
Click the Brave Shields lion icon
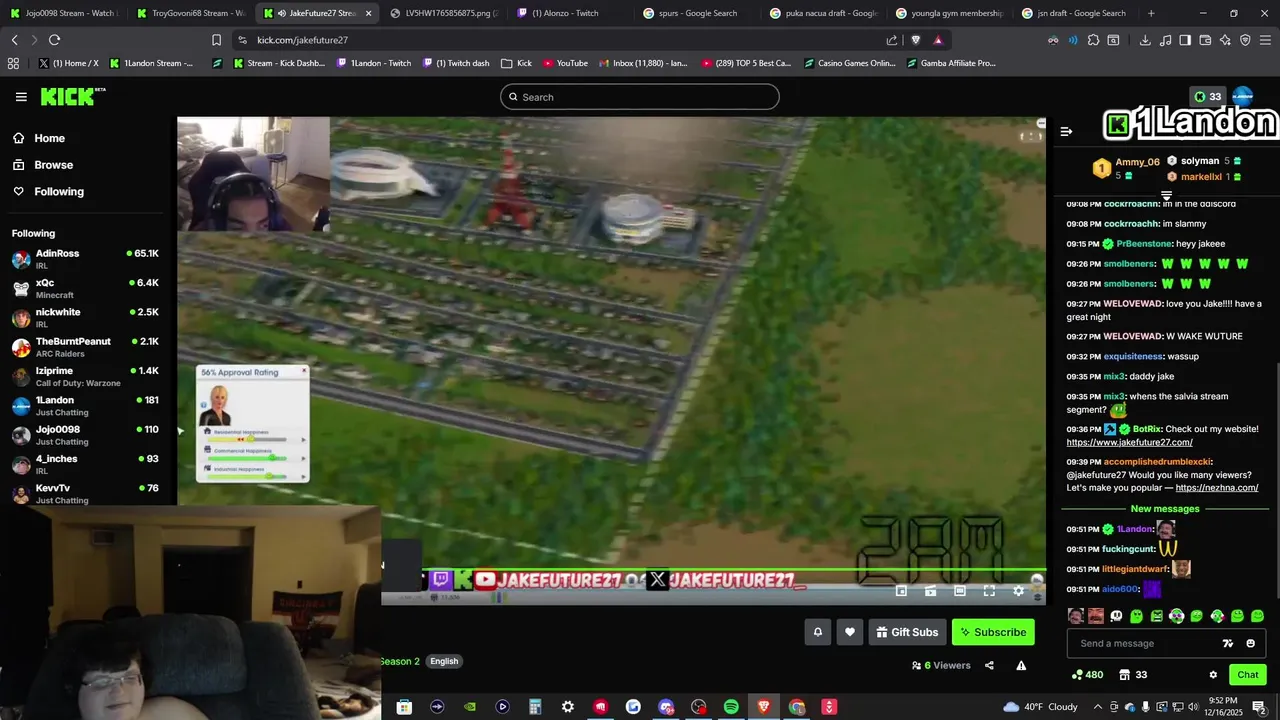(915, 40)
